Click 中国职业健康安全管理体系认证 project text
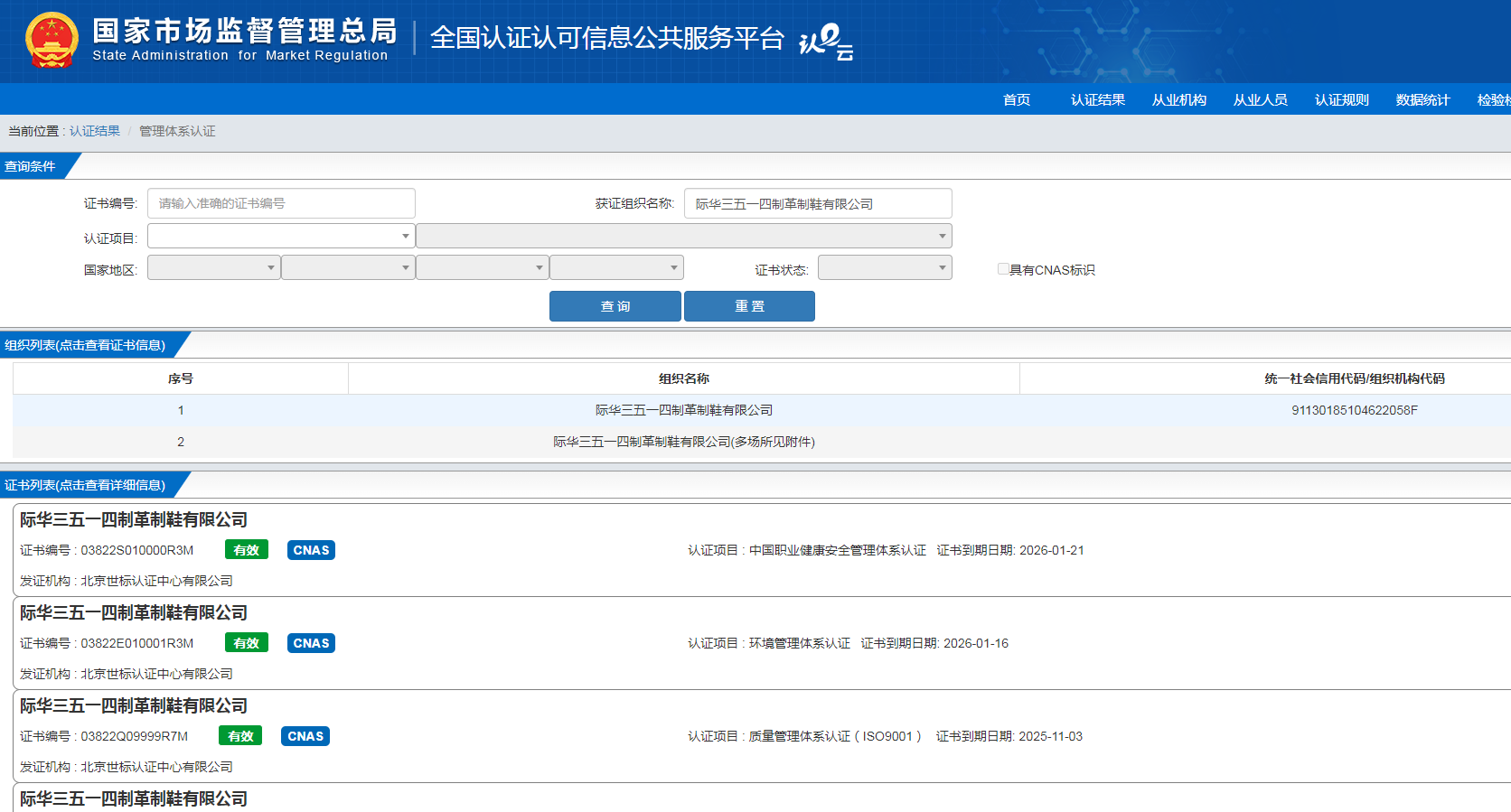The image size is (1511, 812). click(x=838, y=550)
